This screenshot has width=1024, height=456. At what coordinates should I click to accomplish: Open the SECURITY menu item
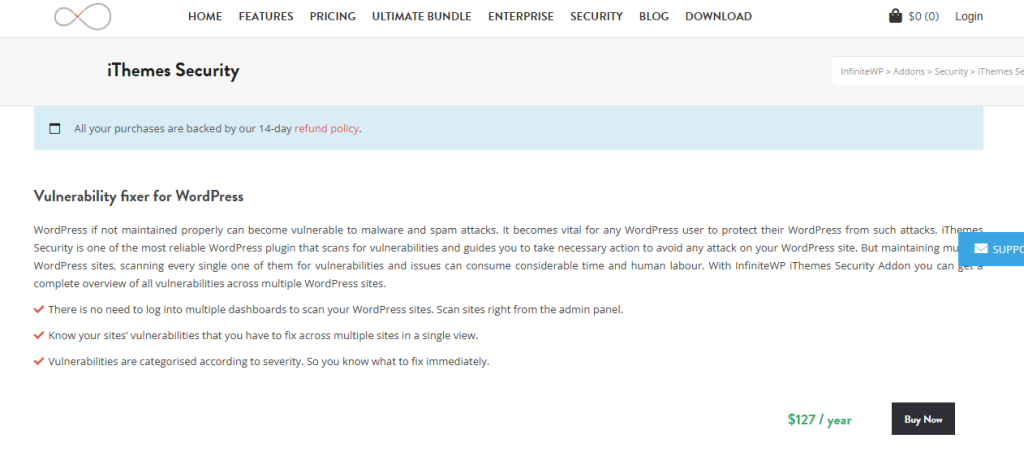click(x=596, y=16)
